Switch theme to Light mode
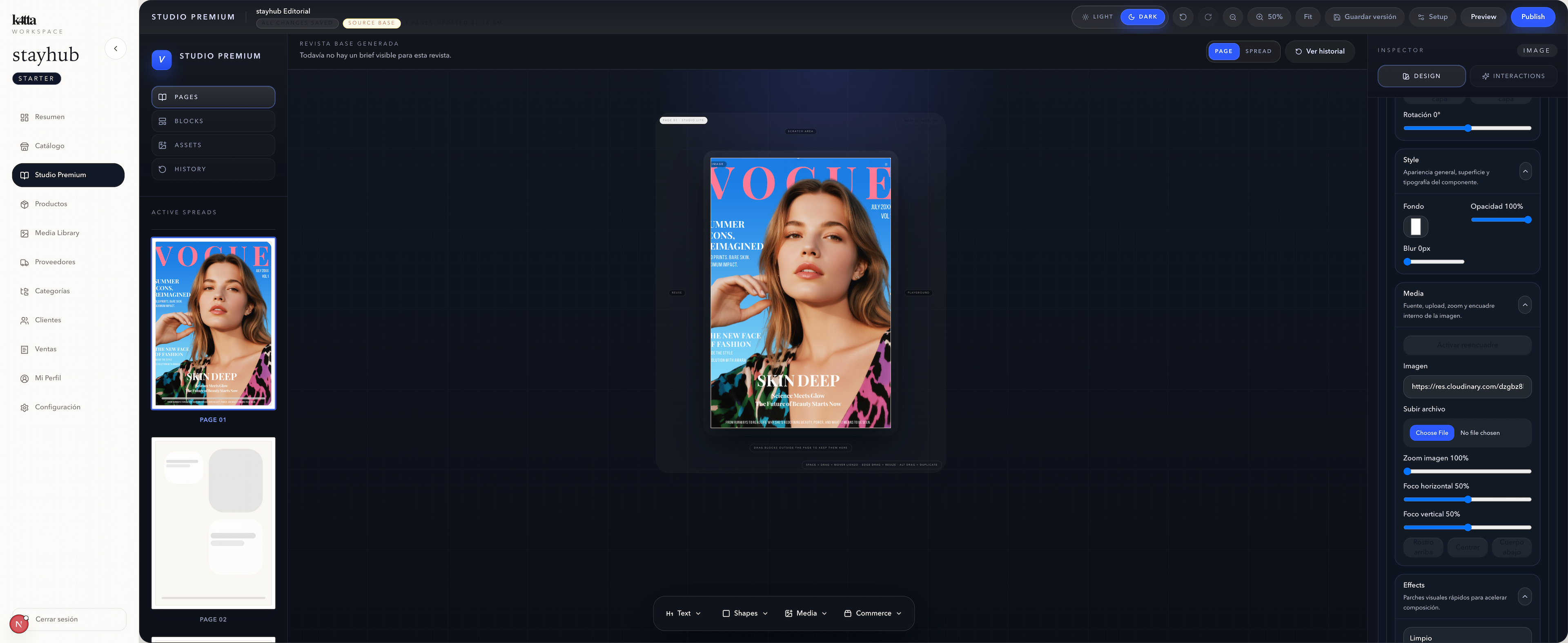1568x643 pixels. (1097, 17)
